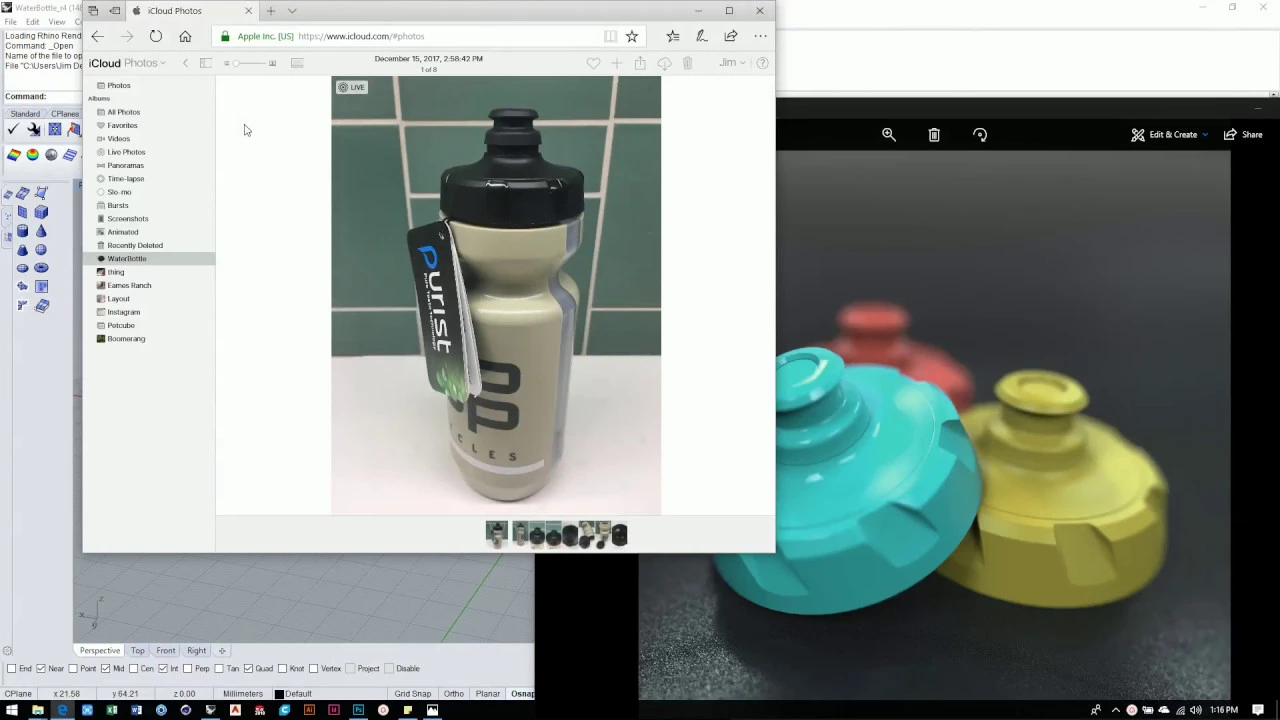
Task: Open a new Edge tab with plus
Action: [270, 11]
